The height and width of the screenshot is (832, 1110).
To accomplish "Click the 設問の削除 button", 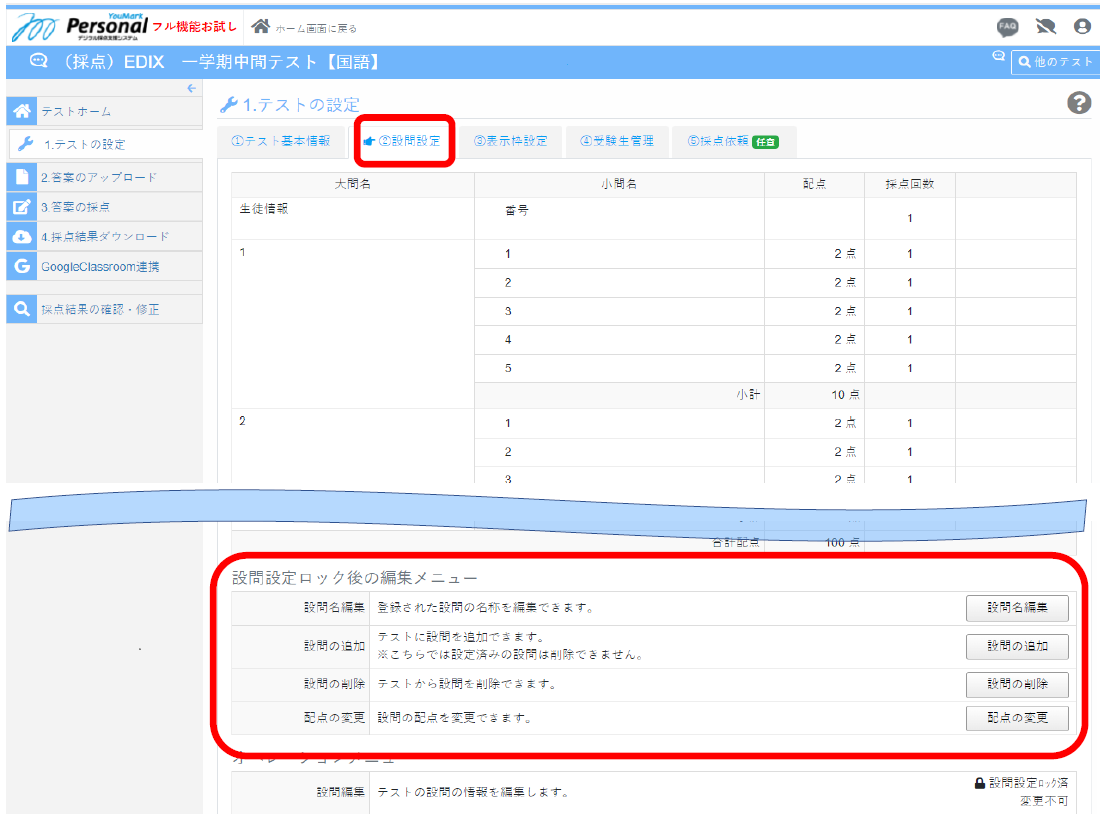I will 1017,685.
